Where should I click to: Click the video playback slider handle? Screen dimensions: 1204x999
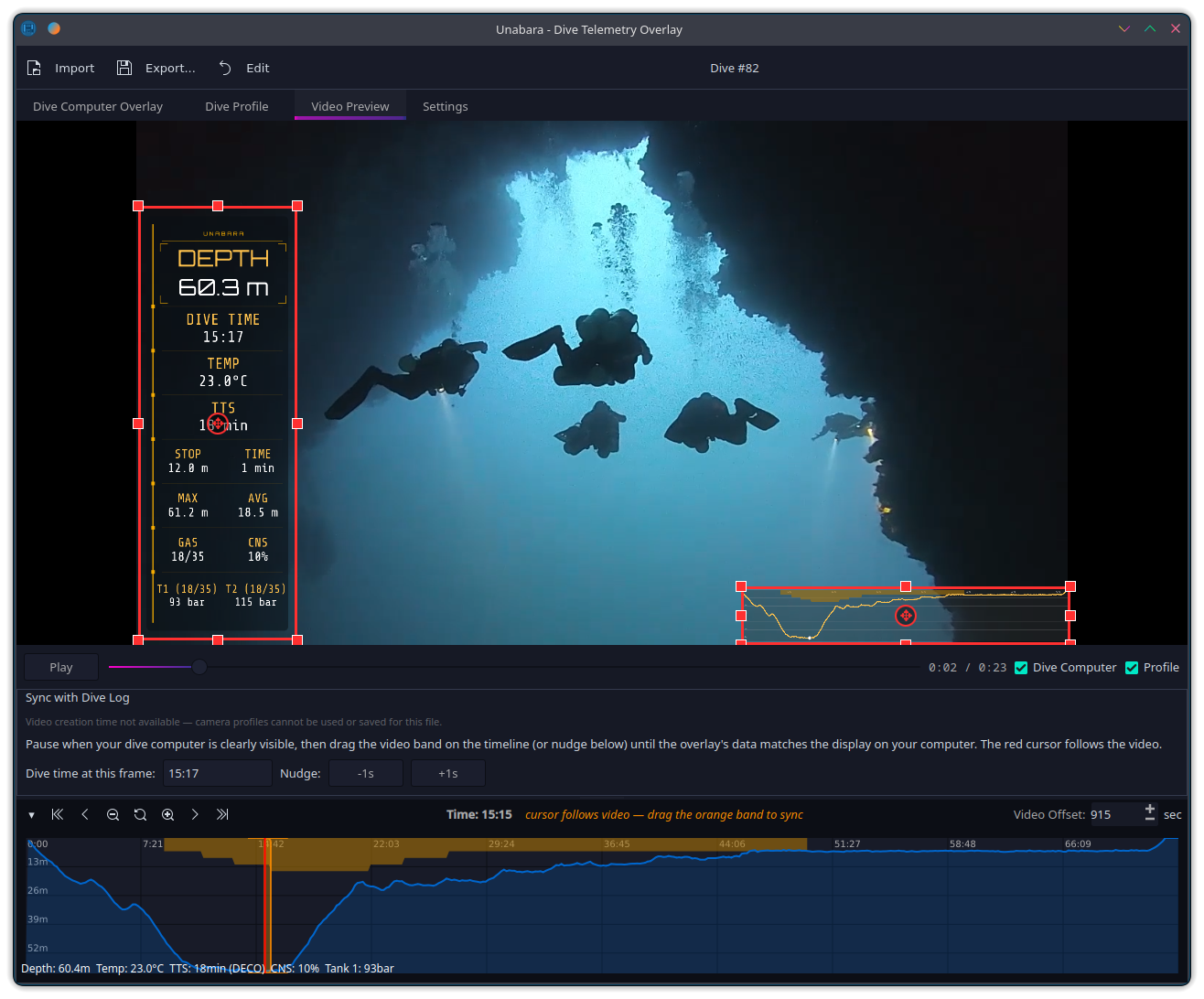(199, 667)
